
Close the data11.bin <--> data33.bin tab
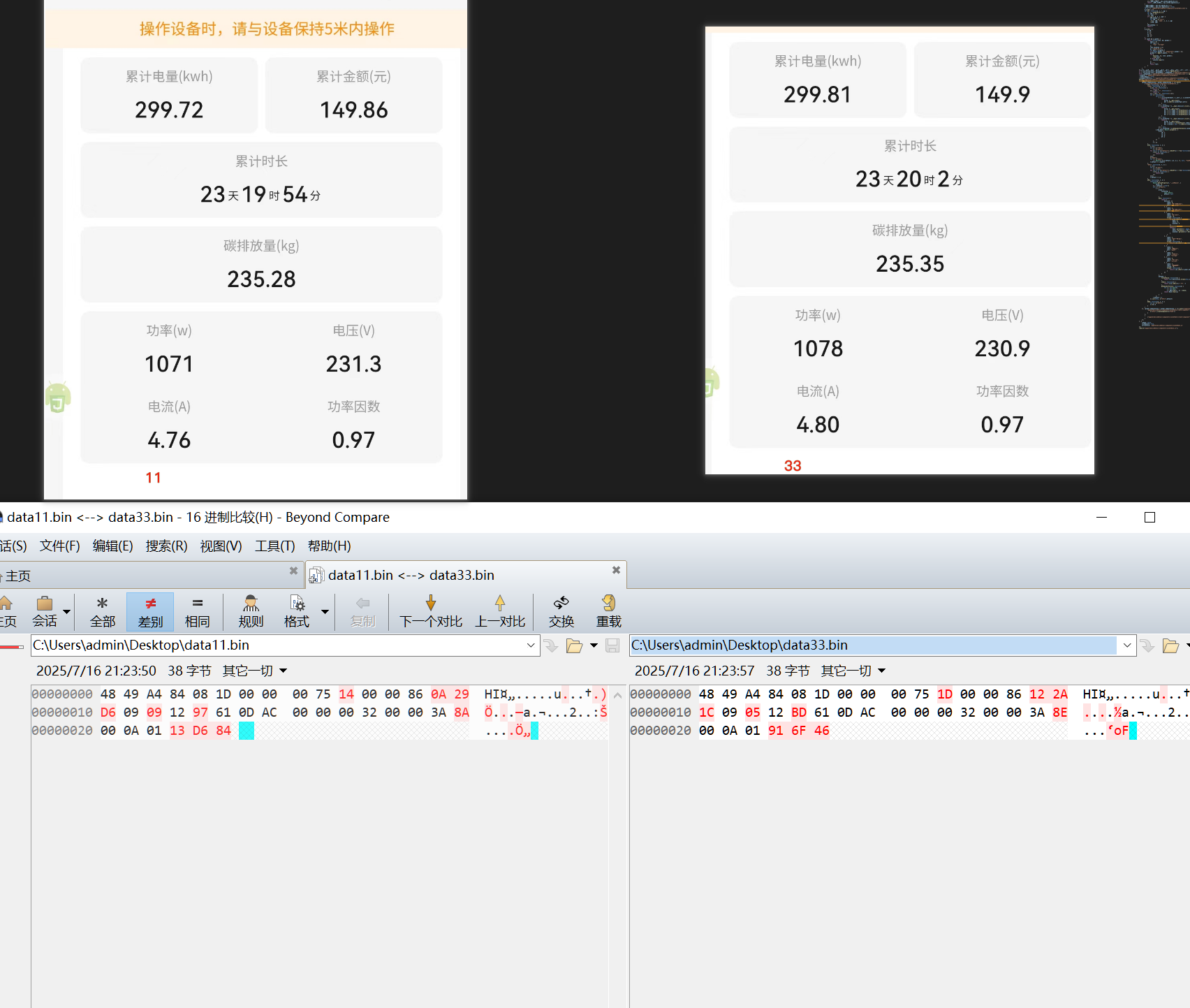pos(616,570)
